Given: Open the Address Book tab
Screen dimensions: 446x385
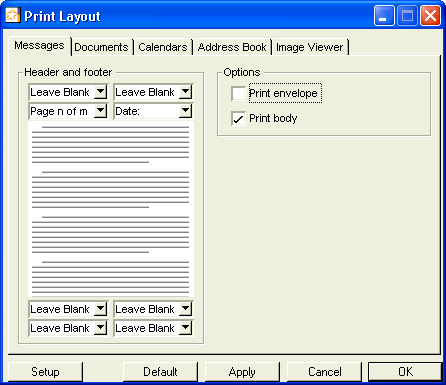Looking at the screenshot, I should (x=232, y=47).
